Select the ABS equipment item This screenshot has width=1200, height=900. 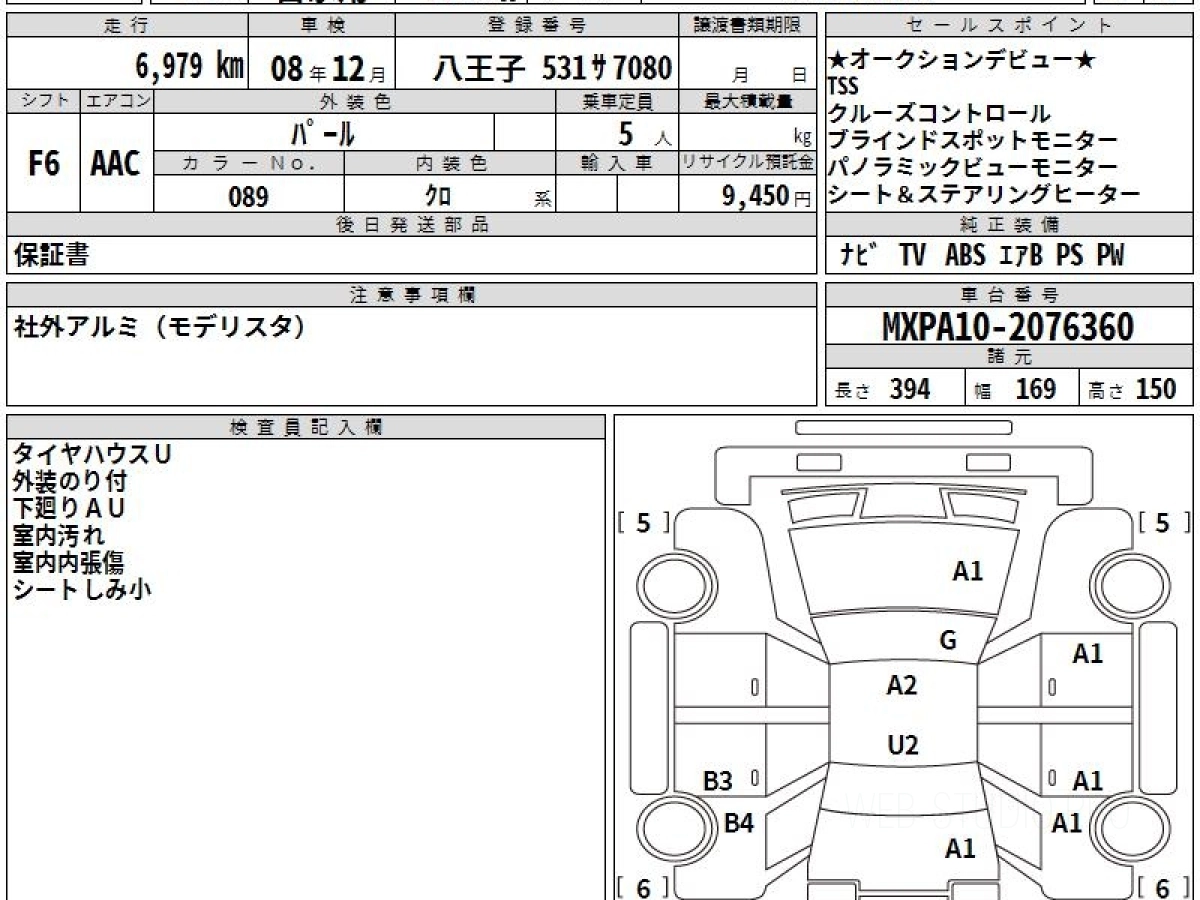pyautogui.click(x=965, y=255)
